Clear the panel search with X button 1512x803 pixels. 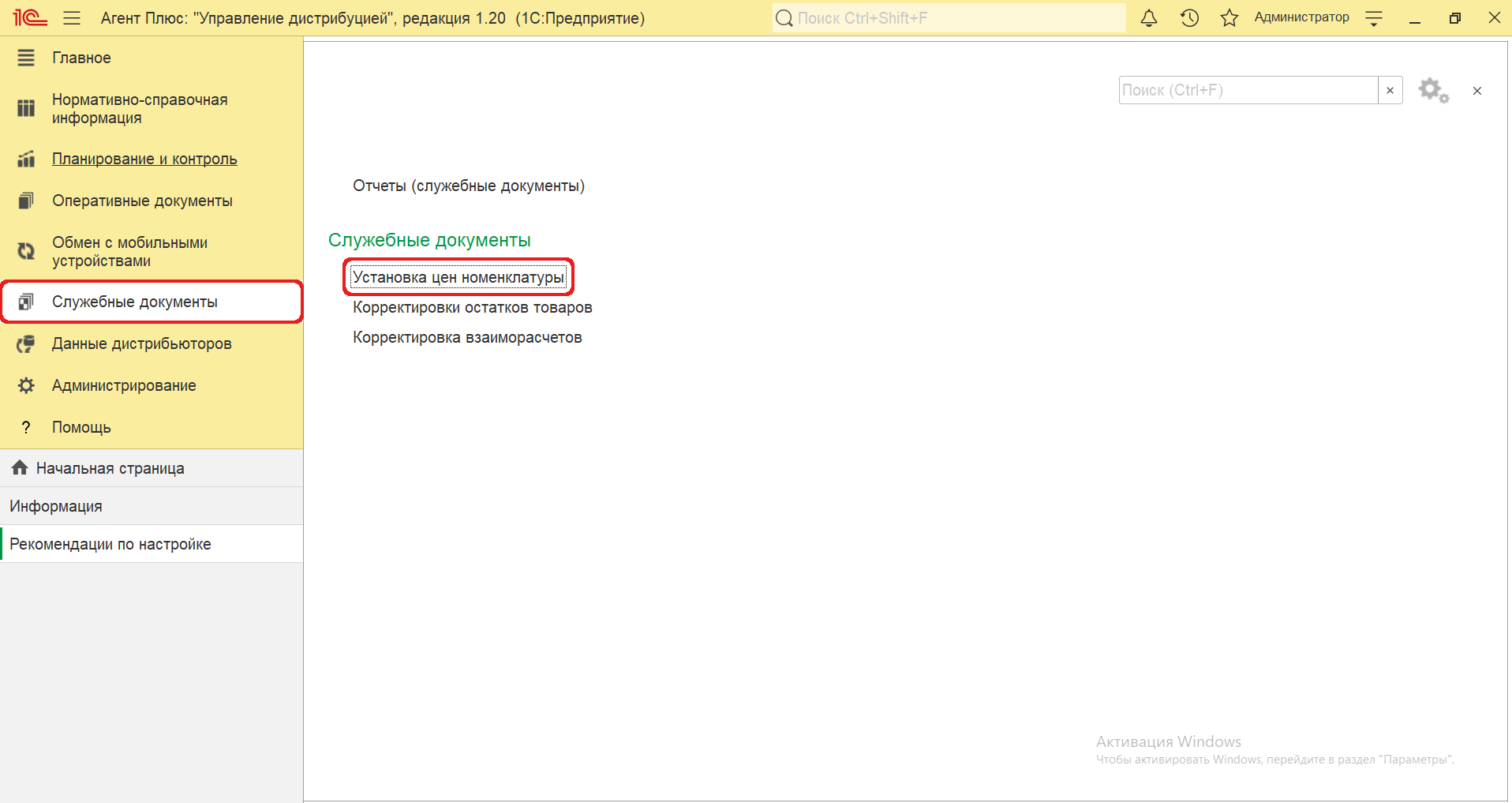[1390, 90]
